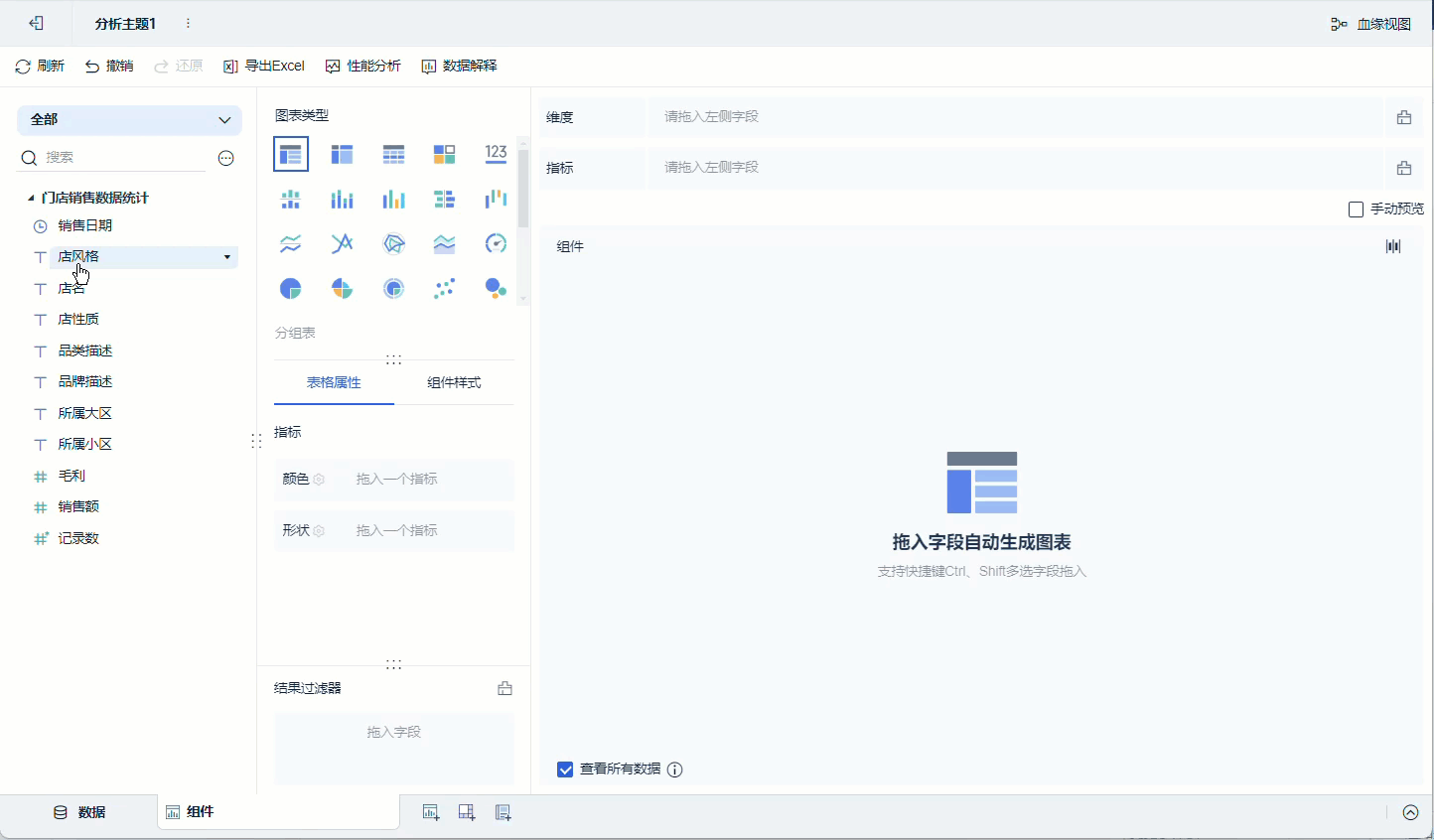Collapse the 门店销售数据统计 table tree
This screenshot has width=1434, height=840.
pyautogui.click(x=31, y=199)
